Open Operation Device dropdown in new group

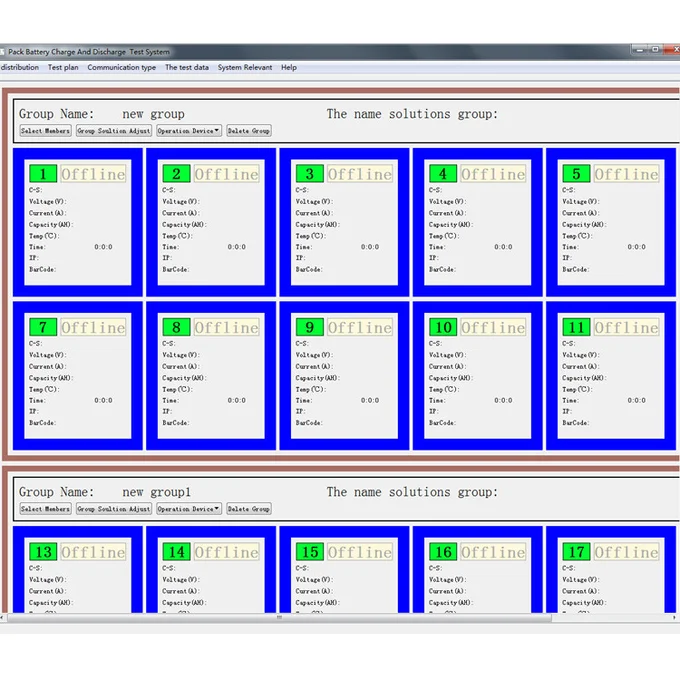(x=188, y=131)
